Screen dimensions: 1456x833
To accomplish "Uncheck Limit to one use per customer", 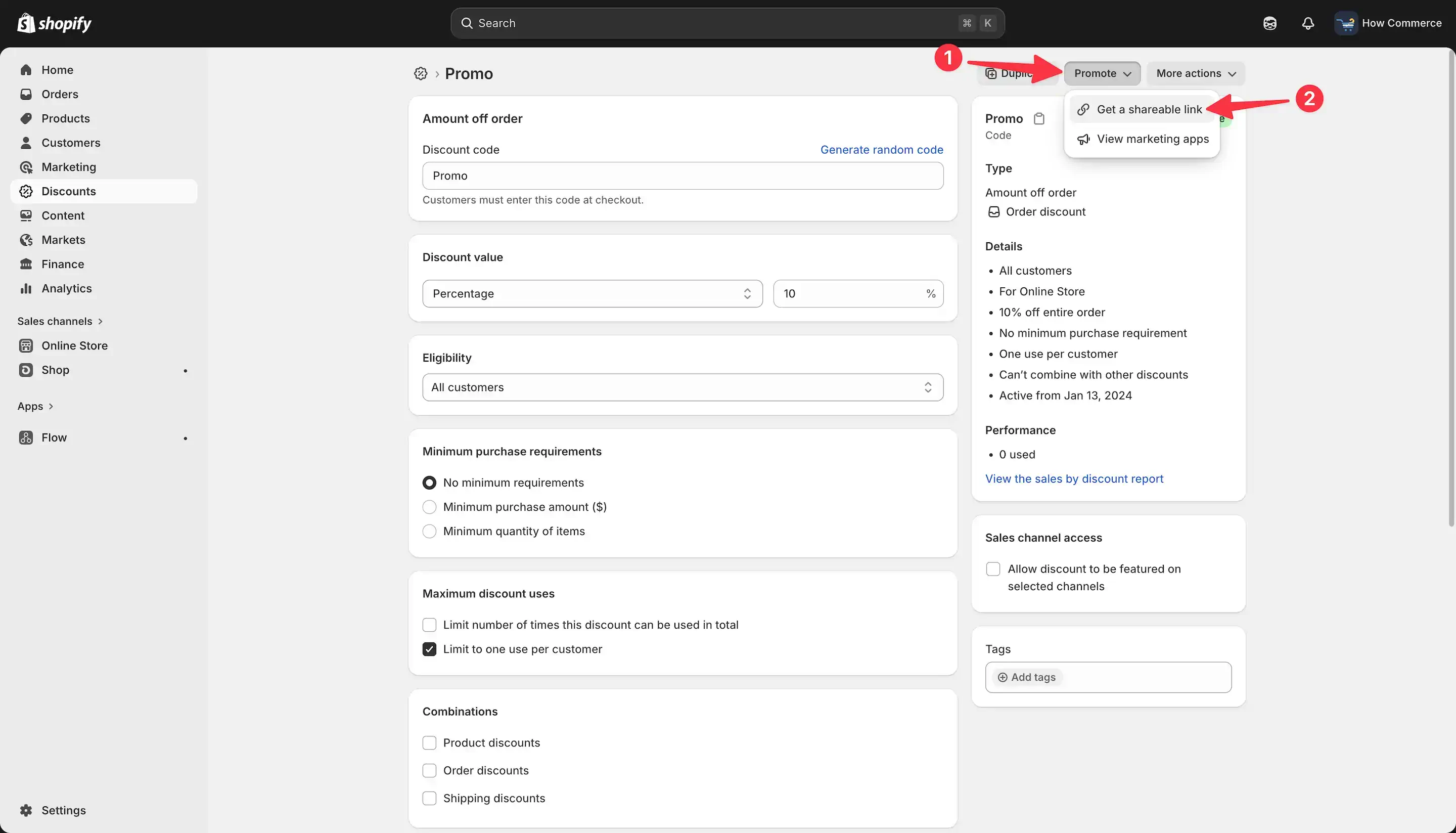I will tap(430, 649).
